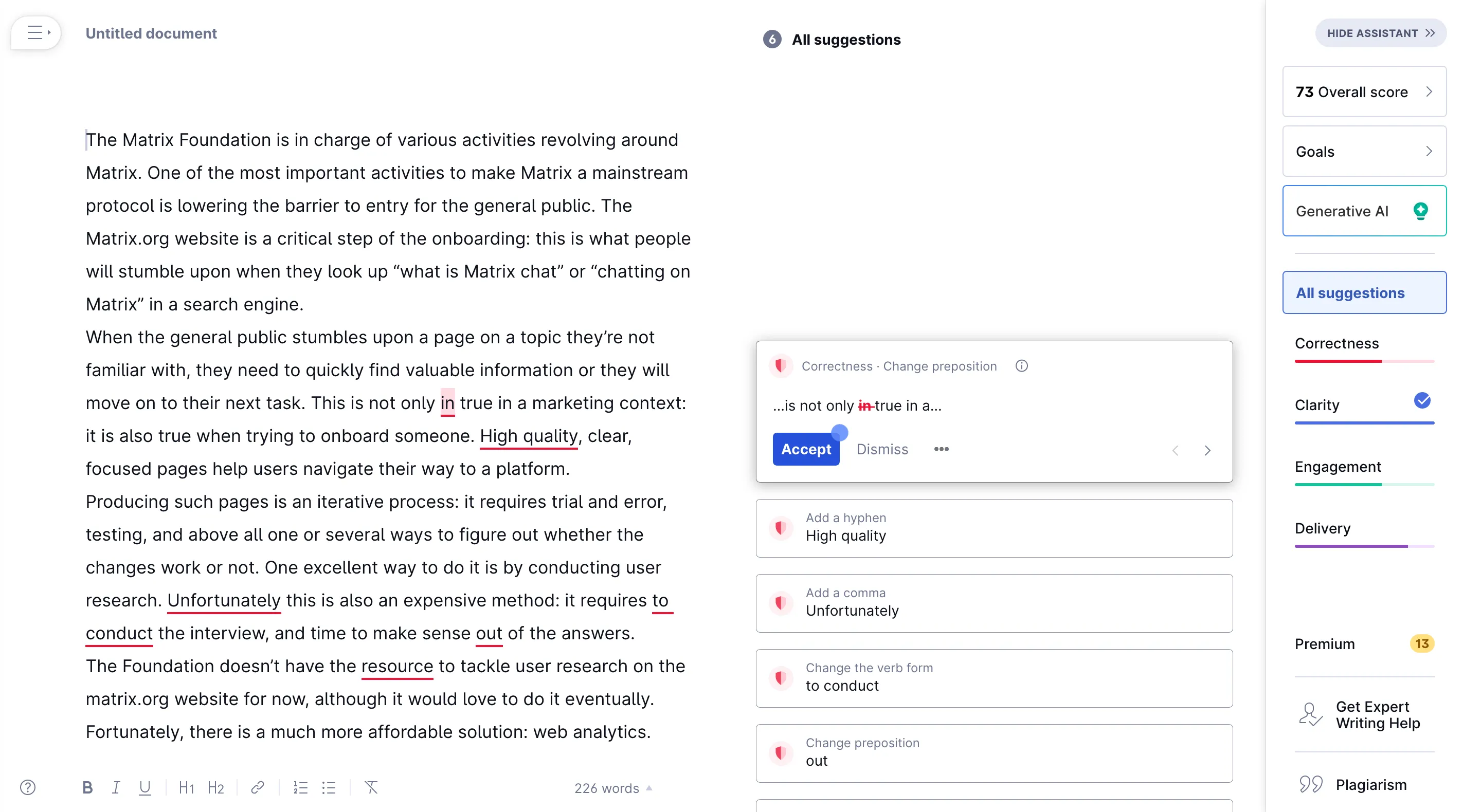
Task: Toggle italic formatting
Action: coord(116,787)
